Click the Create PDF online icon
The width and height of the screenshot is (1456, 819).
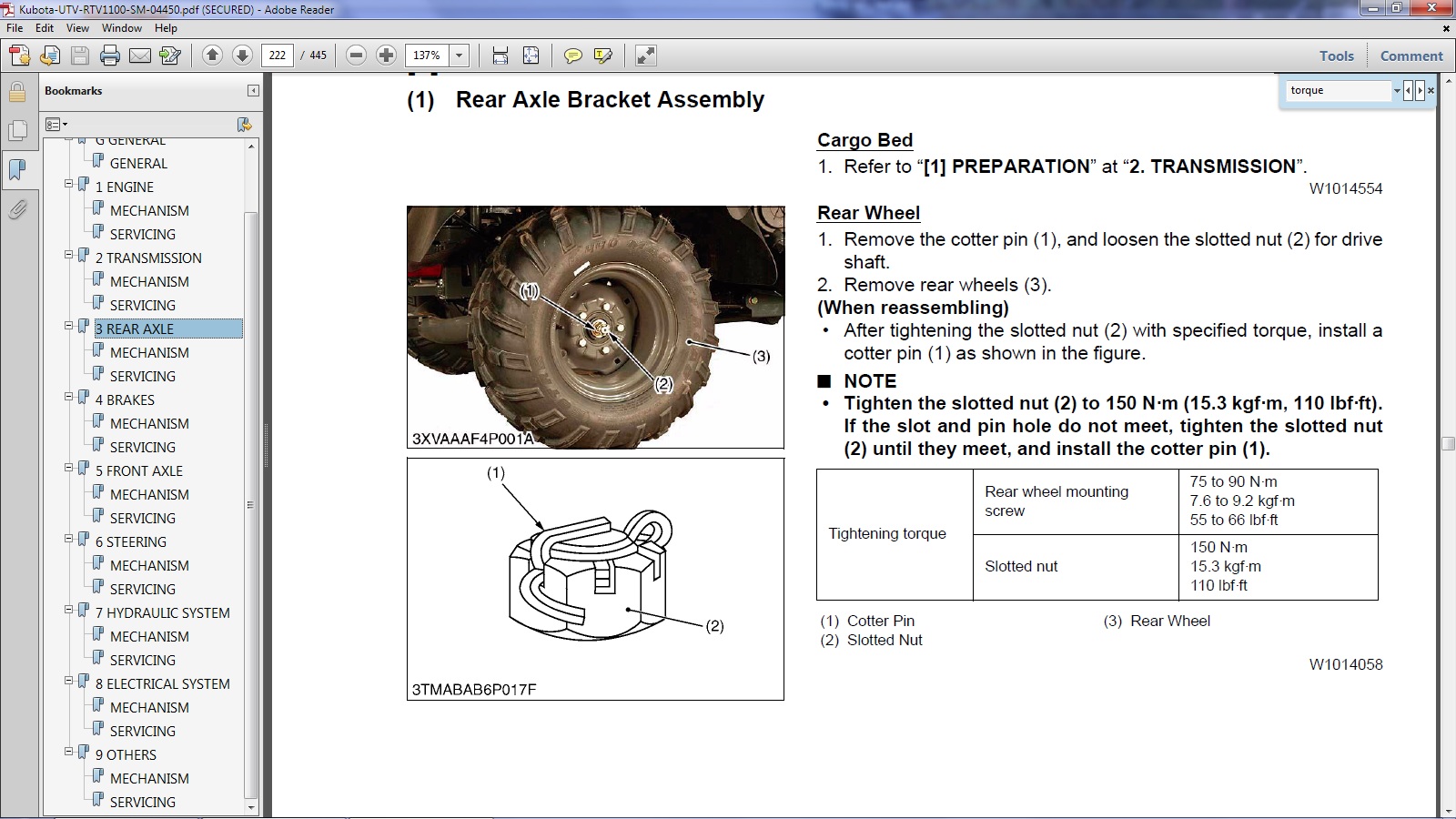(19, 56)
